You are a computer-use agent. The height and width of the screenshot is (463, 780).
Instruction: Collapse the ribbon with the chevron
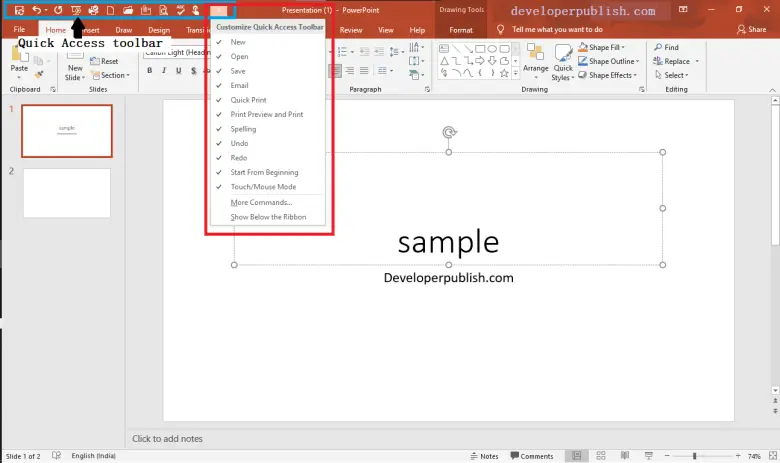point(772,90)
